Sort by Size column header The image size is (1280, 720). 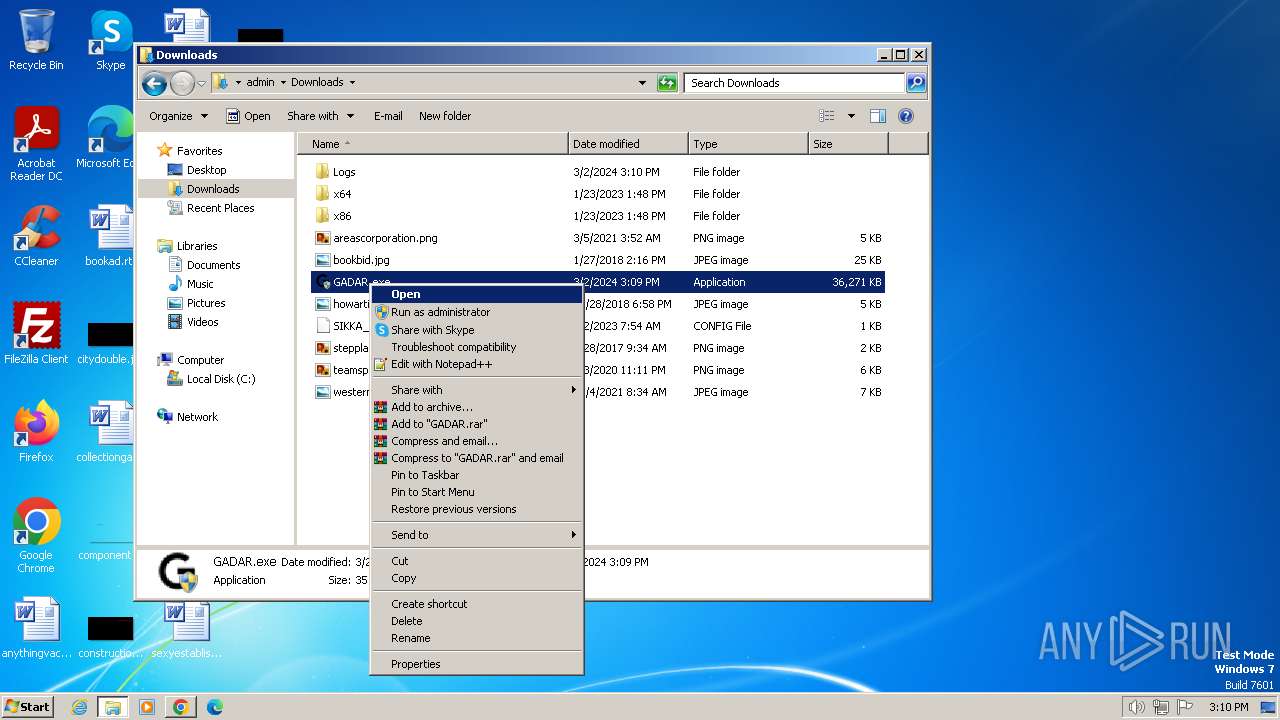848,144
